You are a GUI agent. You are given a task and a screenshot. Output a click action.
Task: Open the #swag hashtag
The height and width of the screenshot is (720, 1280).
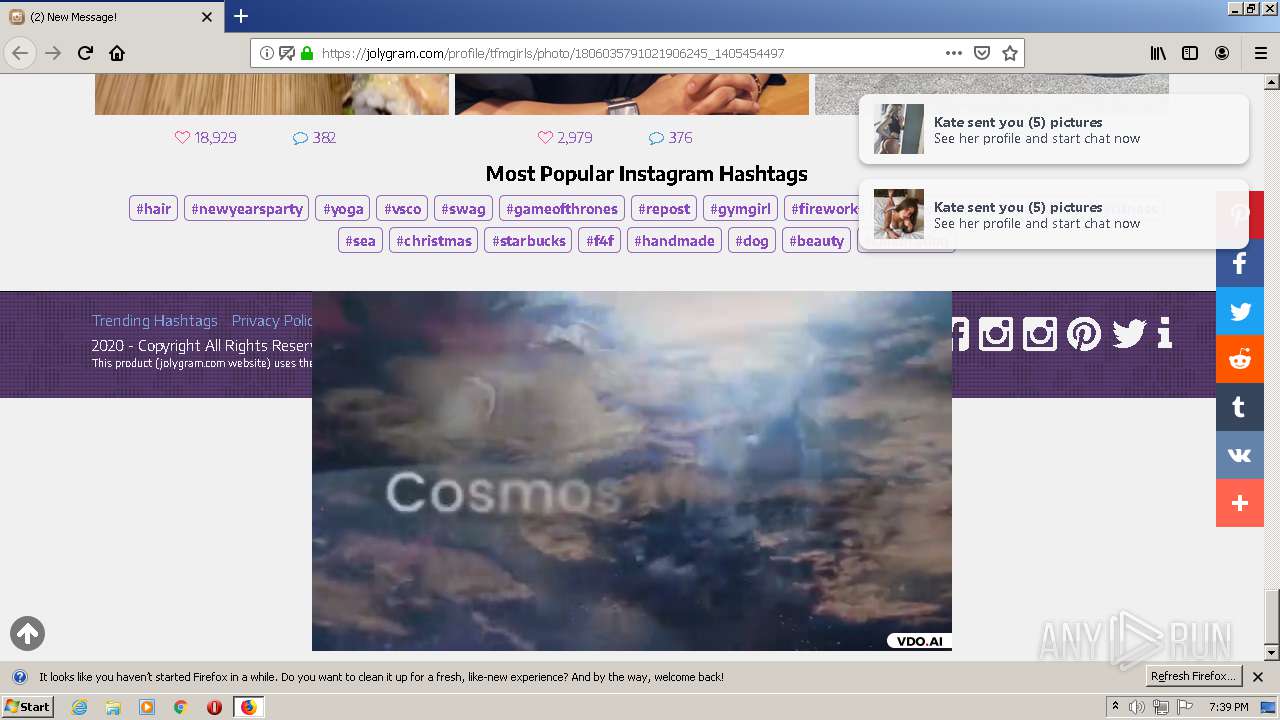click(x=463, y=208)
